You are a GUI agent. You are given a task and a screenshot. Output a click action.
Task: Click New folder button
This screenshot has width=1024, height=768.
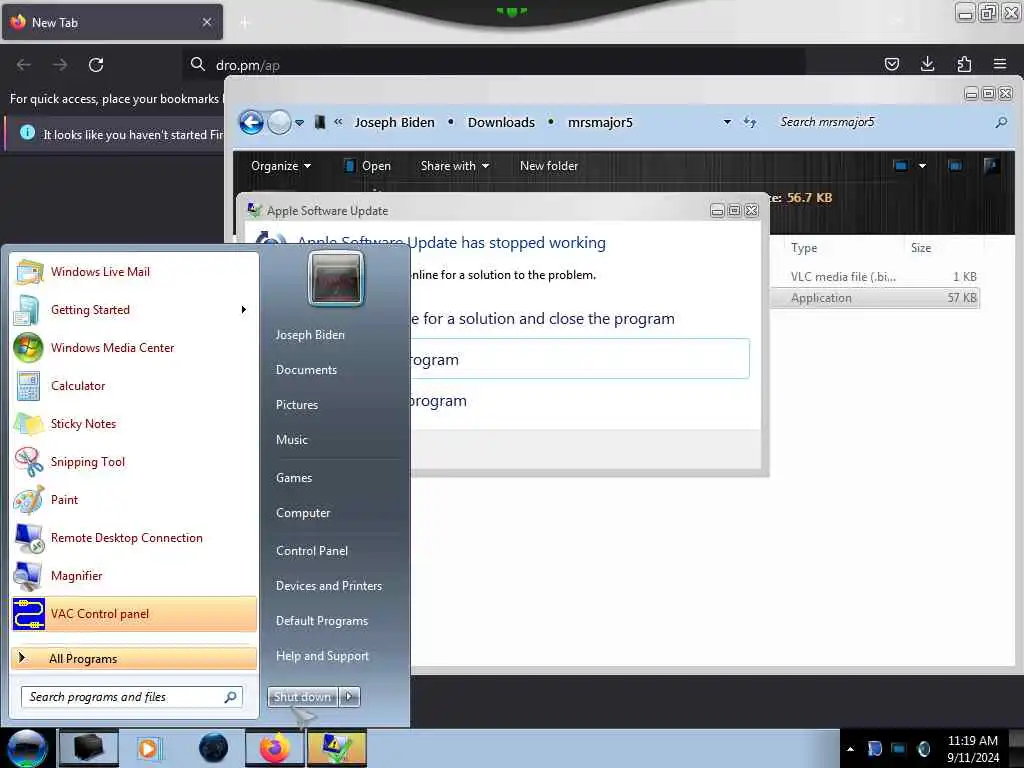pos(549,166)
